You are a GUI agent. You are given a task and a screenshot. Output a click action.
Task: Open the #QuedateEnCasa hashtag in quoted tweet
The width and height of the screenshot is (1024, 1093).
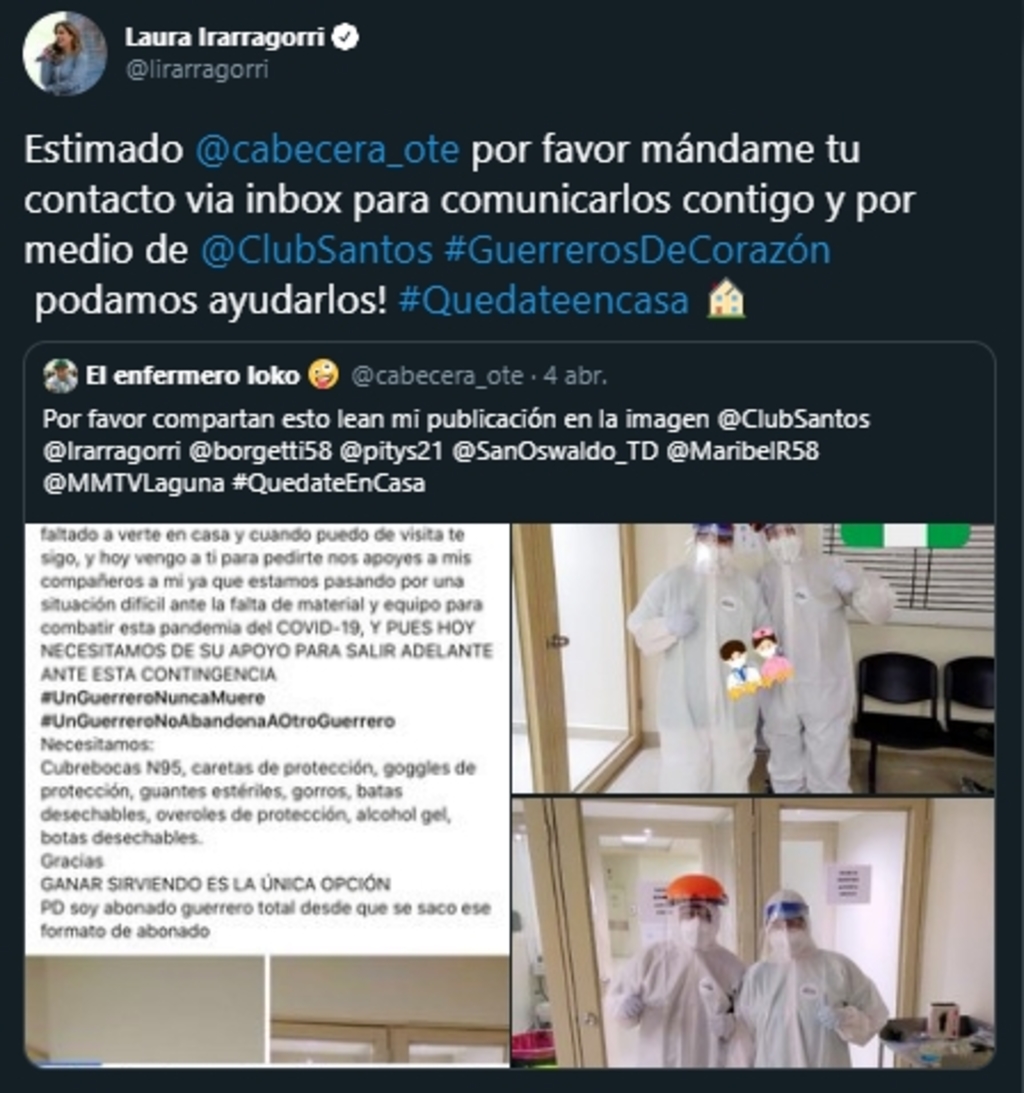328,483
